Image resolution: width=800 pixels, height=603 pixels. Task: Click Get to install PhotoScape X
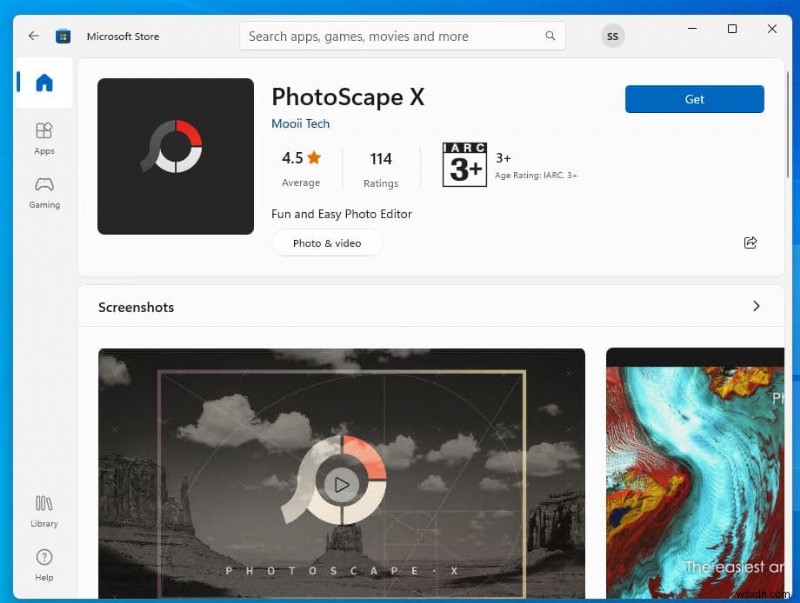tap(694, 99)
